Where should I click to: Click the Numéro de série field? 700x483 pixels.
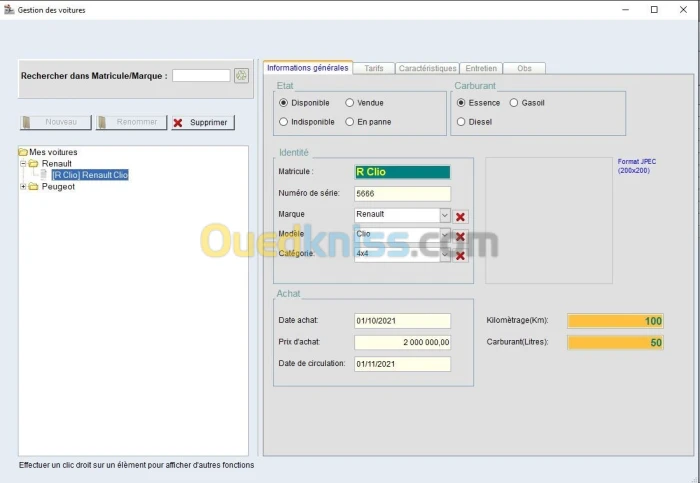click(x=402, y=194)
